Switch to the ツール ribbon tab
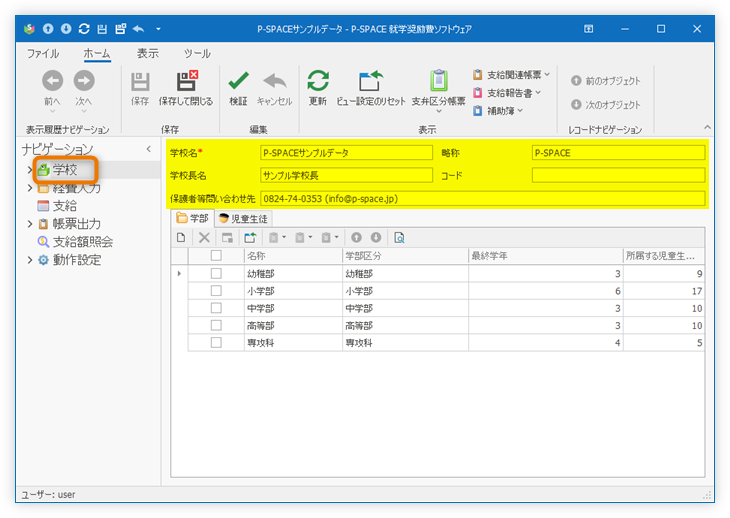Screen dimensions: 730x518 pos(197,54)
